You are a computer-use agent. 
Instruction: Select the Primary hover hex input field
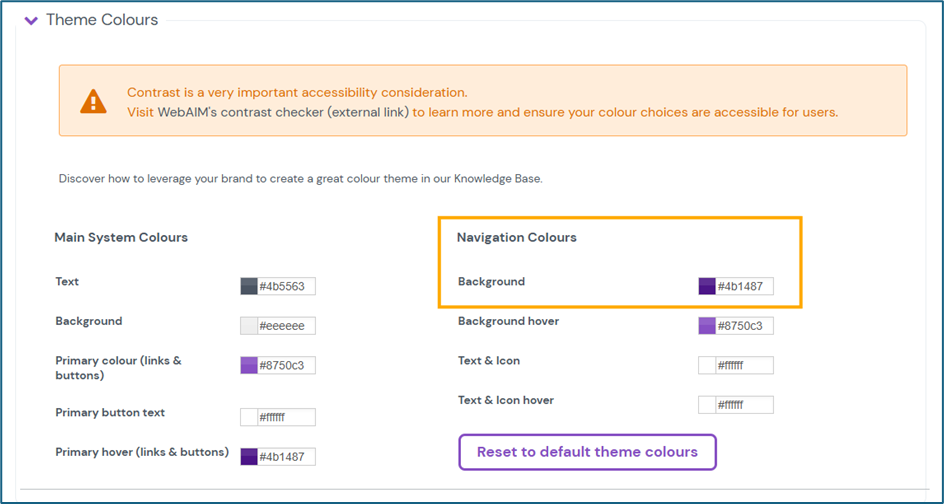tap(286, 457)
